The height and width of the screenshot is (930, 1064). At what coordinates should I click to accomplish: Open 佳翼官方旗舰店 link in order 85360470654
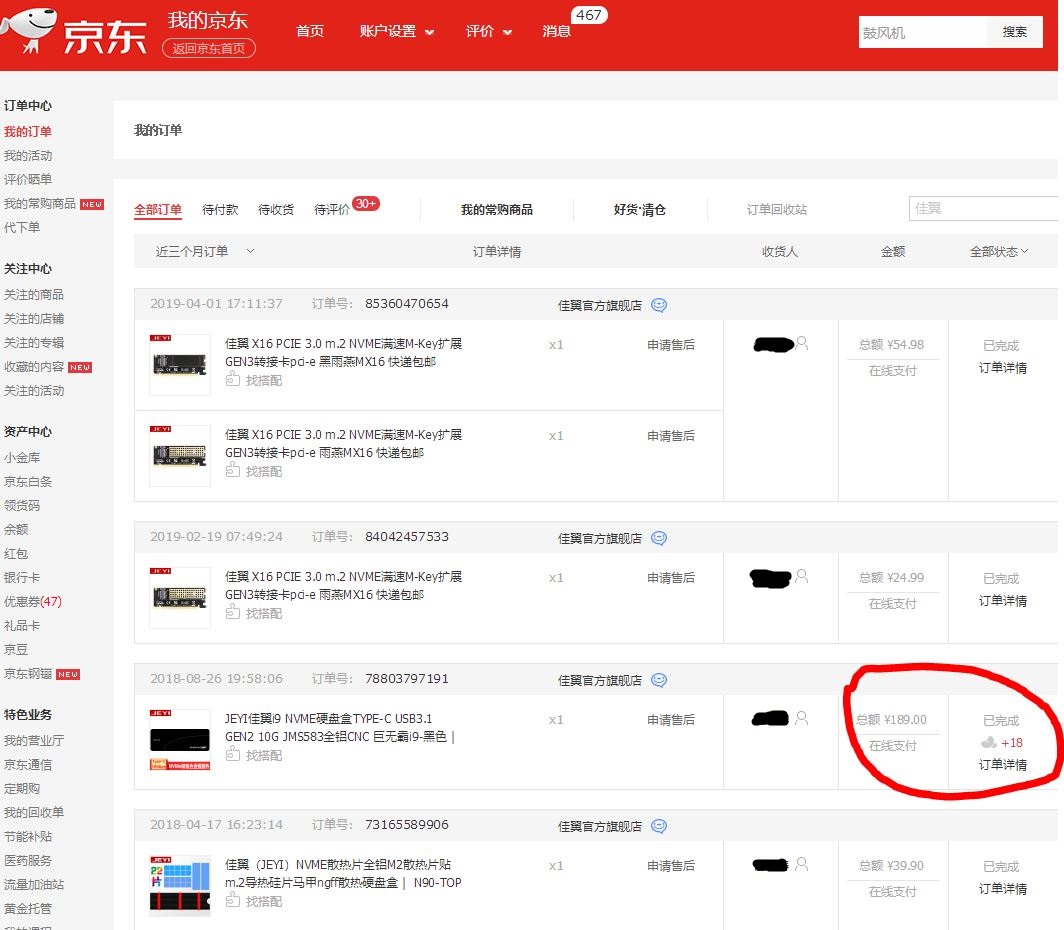pyautogui.click(x=599, y=305)
